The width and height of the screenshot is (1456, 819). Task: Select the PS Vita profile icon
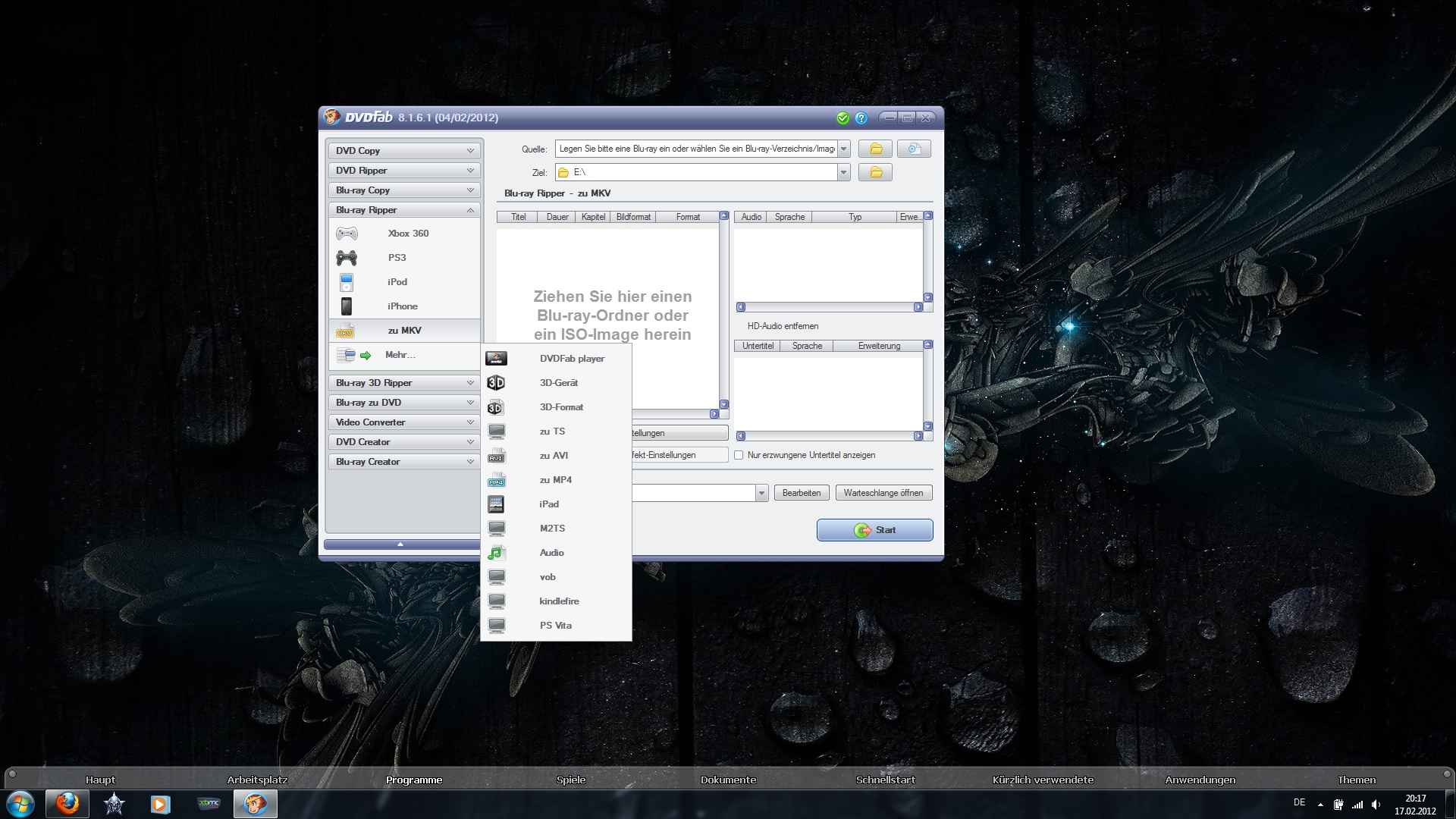[497, 626]
